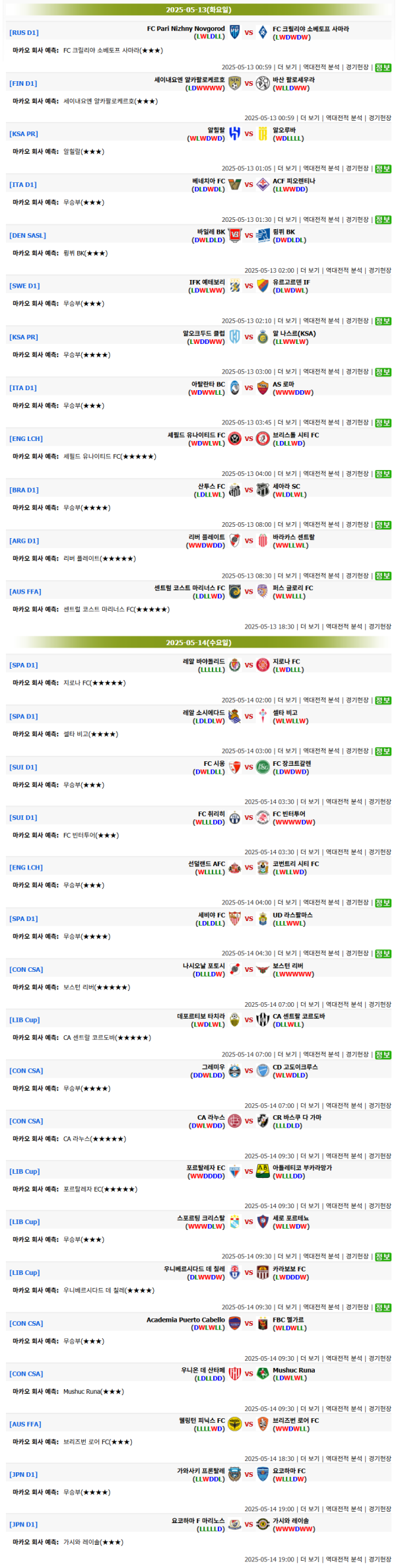Open the [ENG LCH] link for 선덜랜드 AFC match
The width and height of the screenshot is (396, 1568).
point(26,868)
